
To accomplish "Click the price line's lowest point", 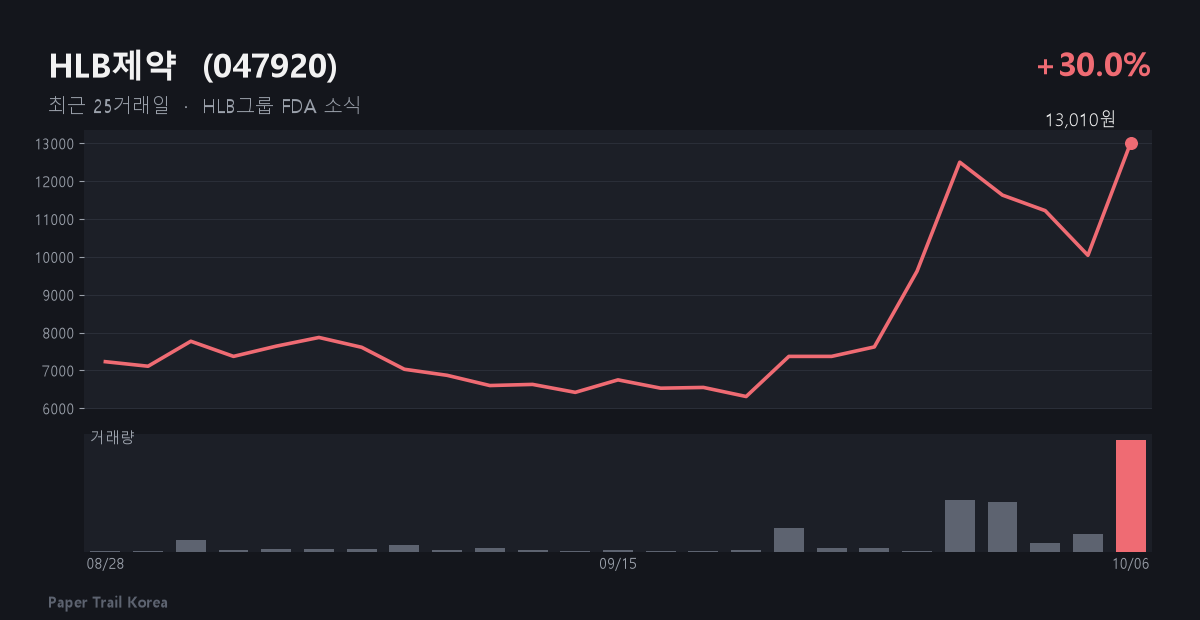I will coord(746,396).
